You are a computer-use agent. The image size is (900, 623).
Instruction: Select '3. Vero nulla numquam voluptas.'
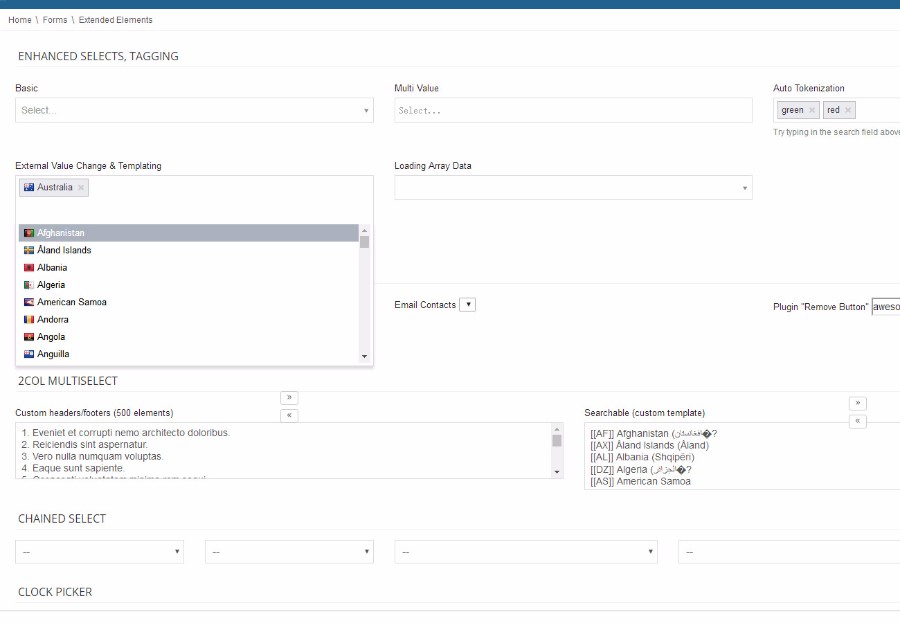(92, 457)
